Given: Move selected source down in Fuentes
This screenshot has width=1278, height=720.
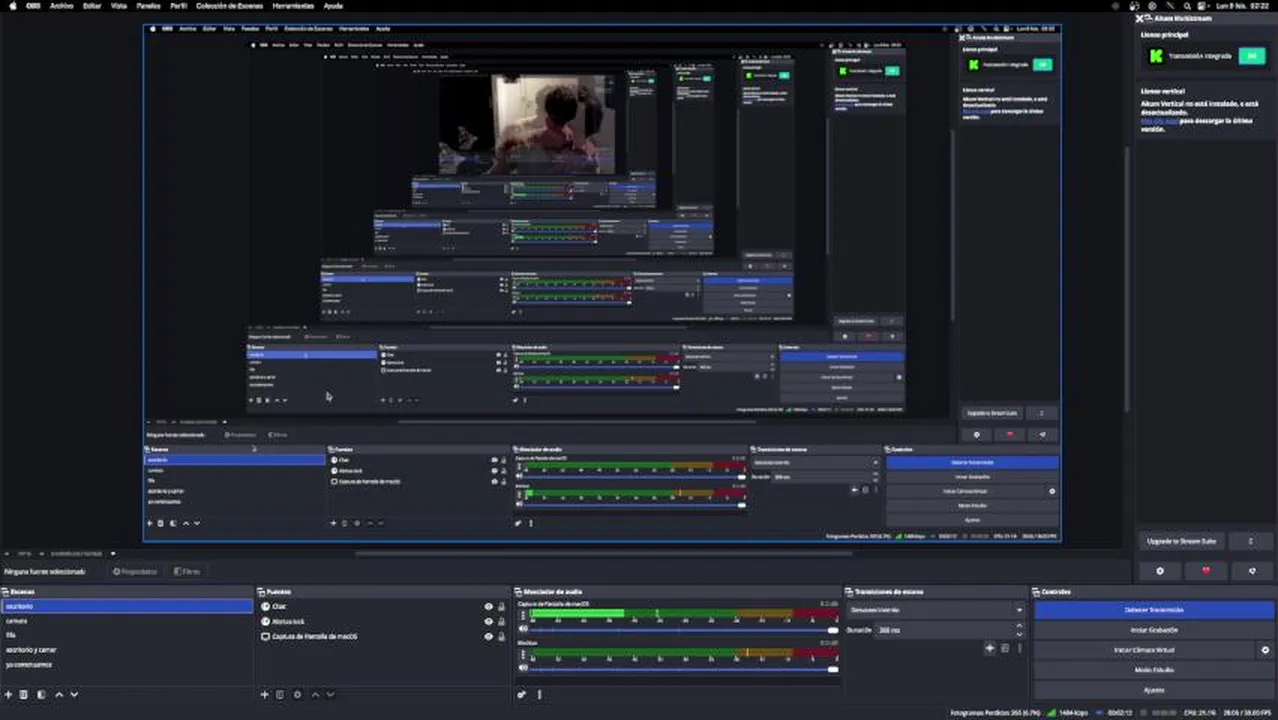Looking at the screenshot, I should coord(331,694).
